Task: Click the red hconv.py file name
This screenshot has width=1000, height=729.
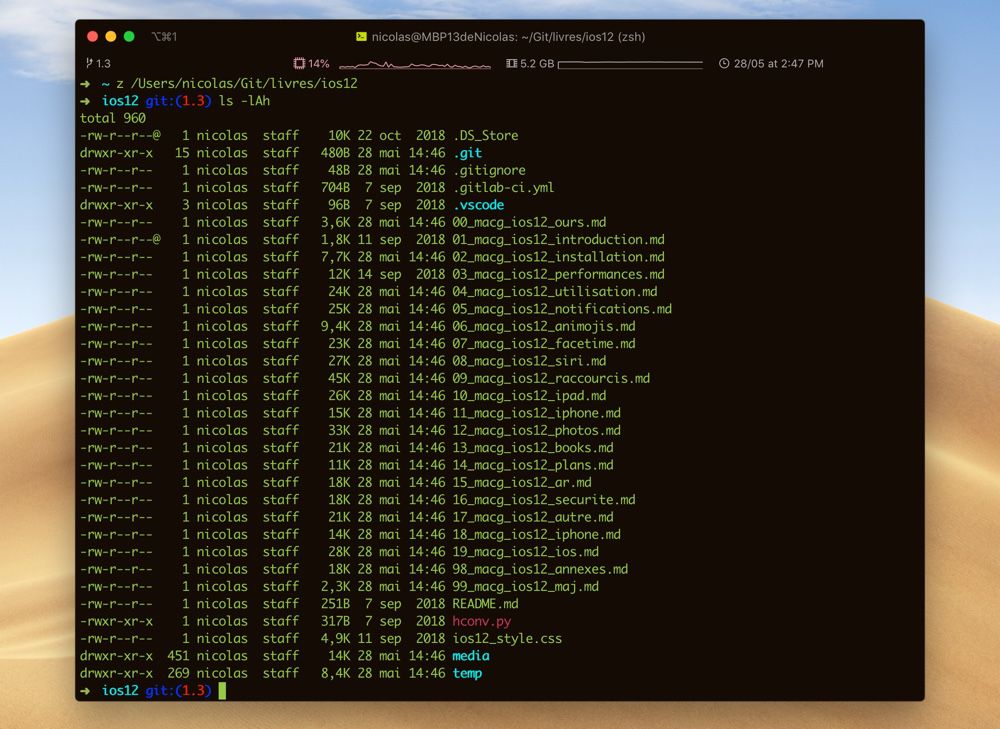Action: pyautogui.click(x=482, y=621)
